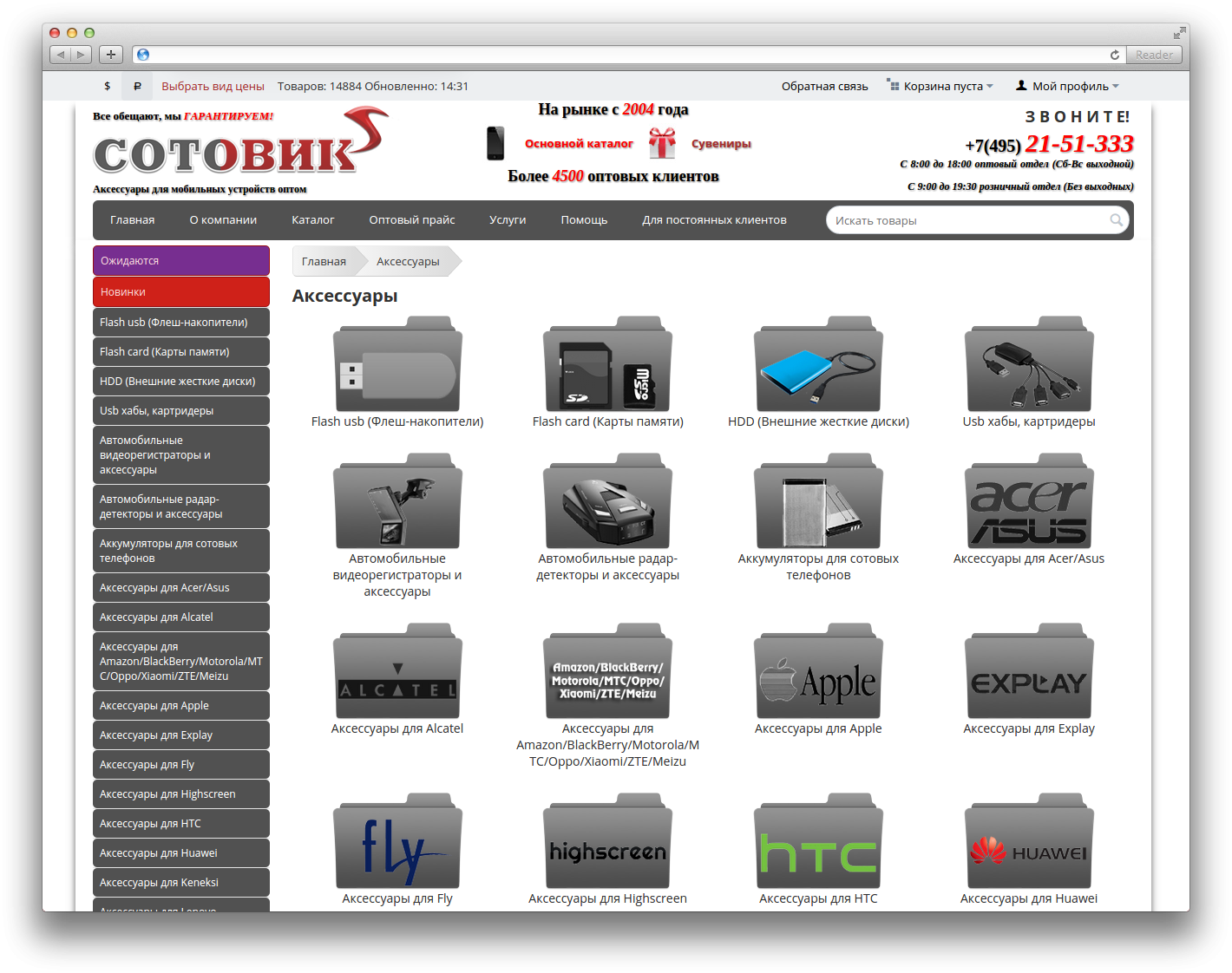
Task: Expand the Корзина пуста cart dropdown
Action: [x=940, y=86]
